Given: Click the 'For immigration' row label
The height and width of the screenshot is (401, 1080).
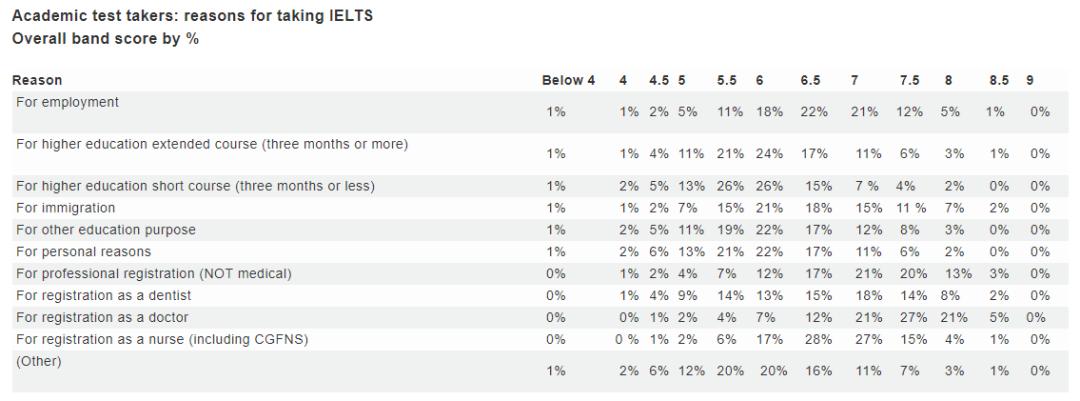Looking at the screenshot, I should coord(66,207).
